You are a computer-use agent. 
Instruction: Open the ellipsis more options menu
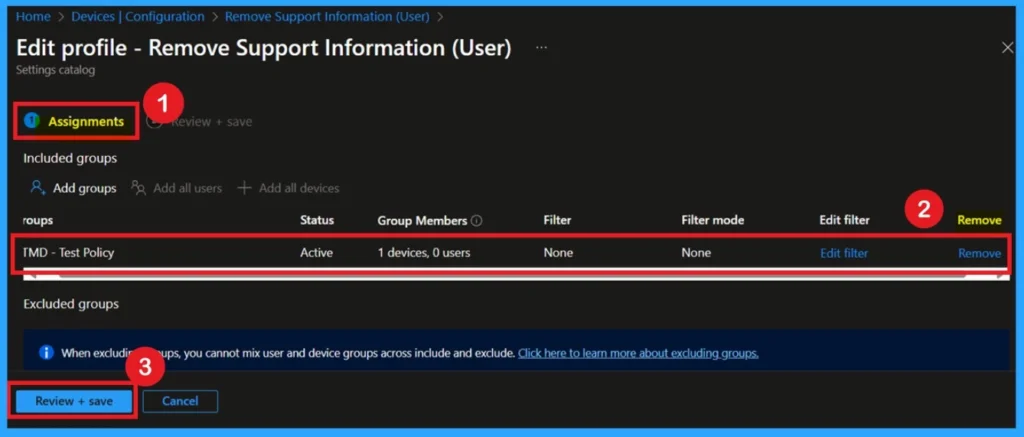tap(541, 48)
